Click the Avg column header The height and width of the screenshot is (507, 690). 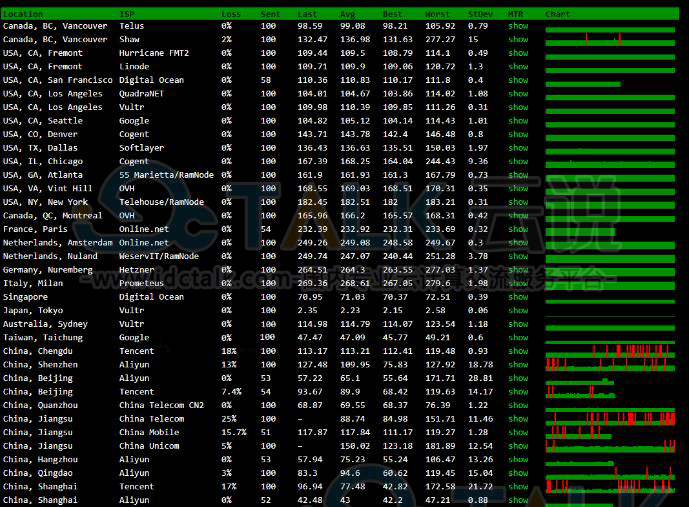(x=348, y=14)
